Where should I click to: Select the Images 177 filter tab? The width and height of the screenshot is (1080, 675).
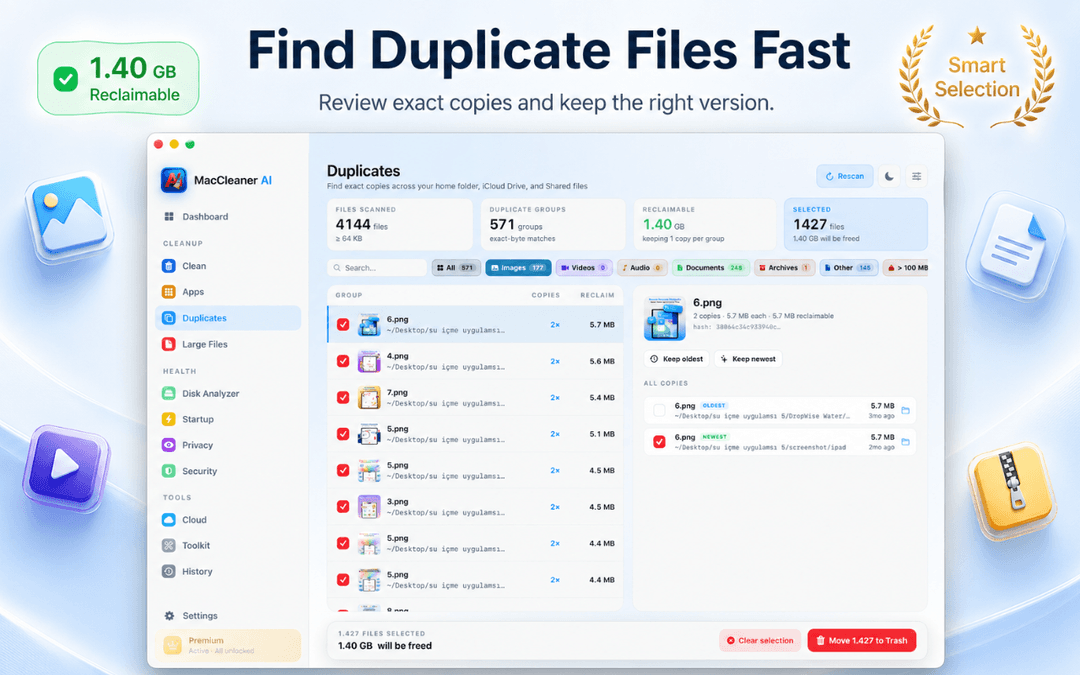[518, 268]
